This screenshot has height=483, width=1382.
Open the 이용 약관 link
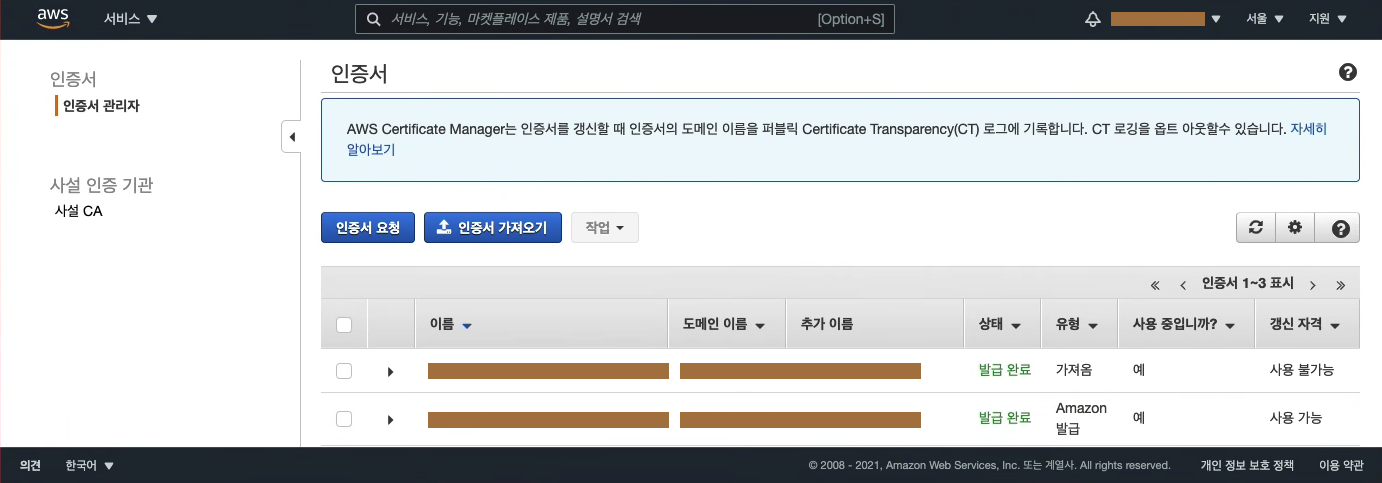click(x=1340, y=465)
